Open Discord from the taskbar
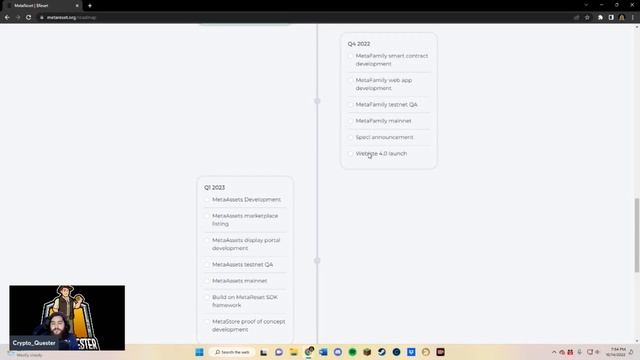Viewport: 640px width, 360px height. pos(338,352)
